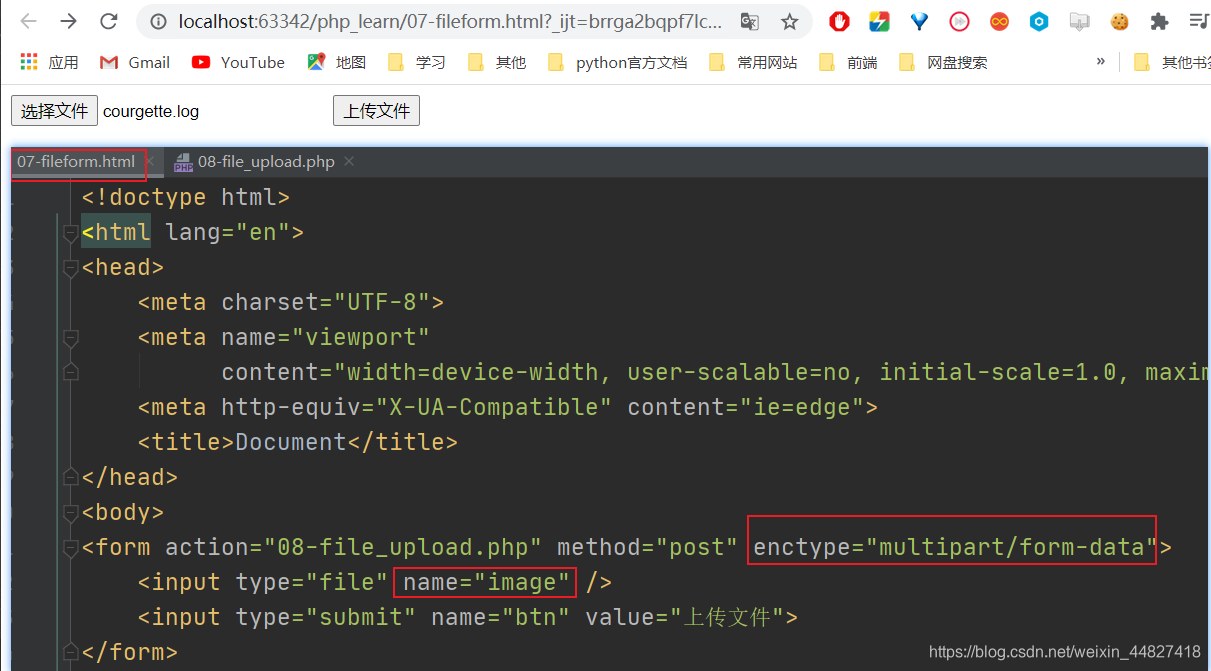Click the PHP file icon on 08-file_upload.php tab
Viewport: 1211px width, 671px height.
pos(183,162)
